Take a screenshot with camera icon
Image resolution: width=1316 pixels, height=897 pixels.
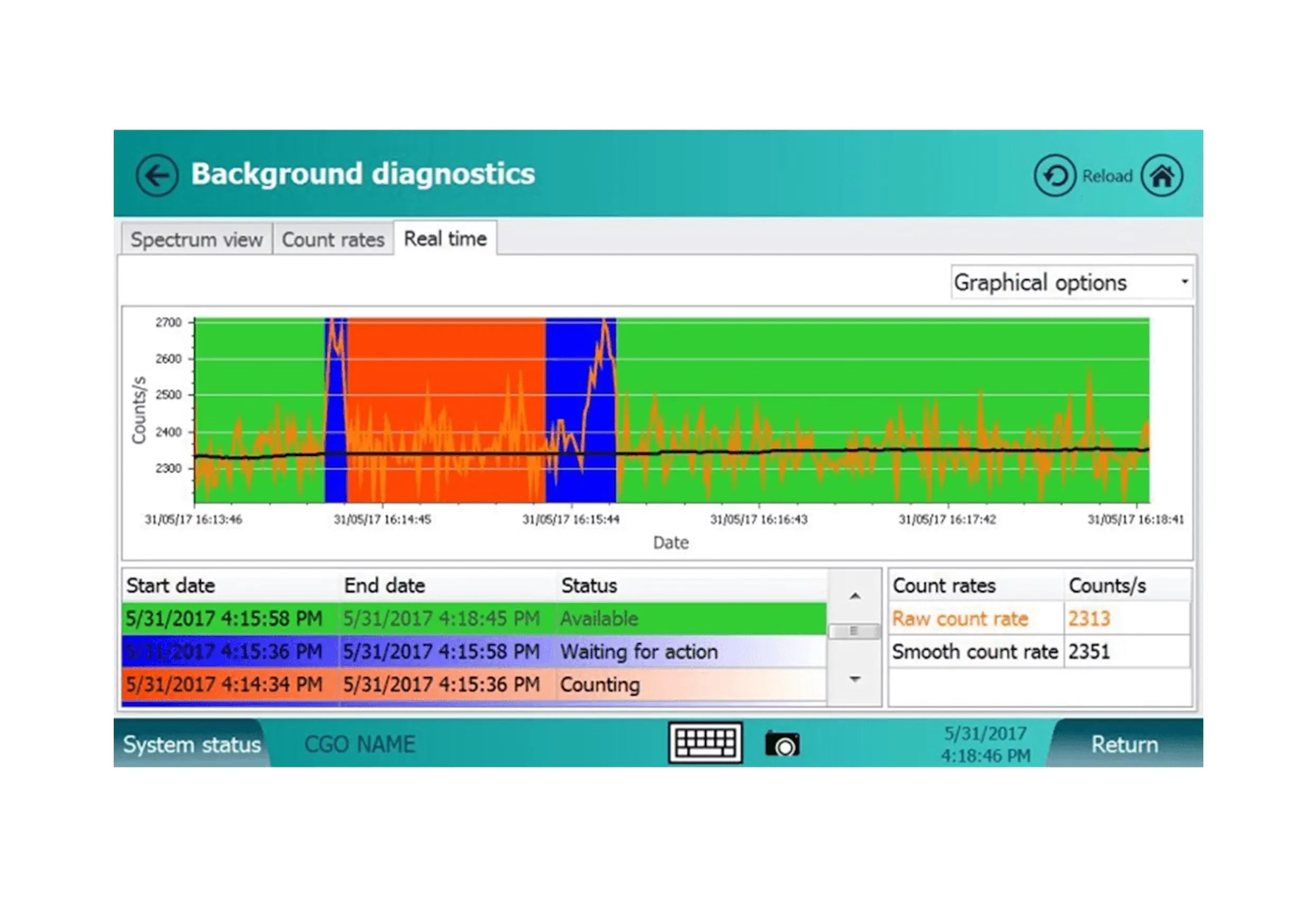(x=783, y=744)
